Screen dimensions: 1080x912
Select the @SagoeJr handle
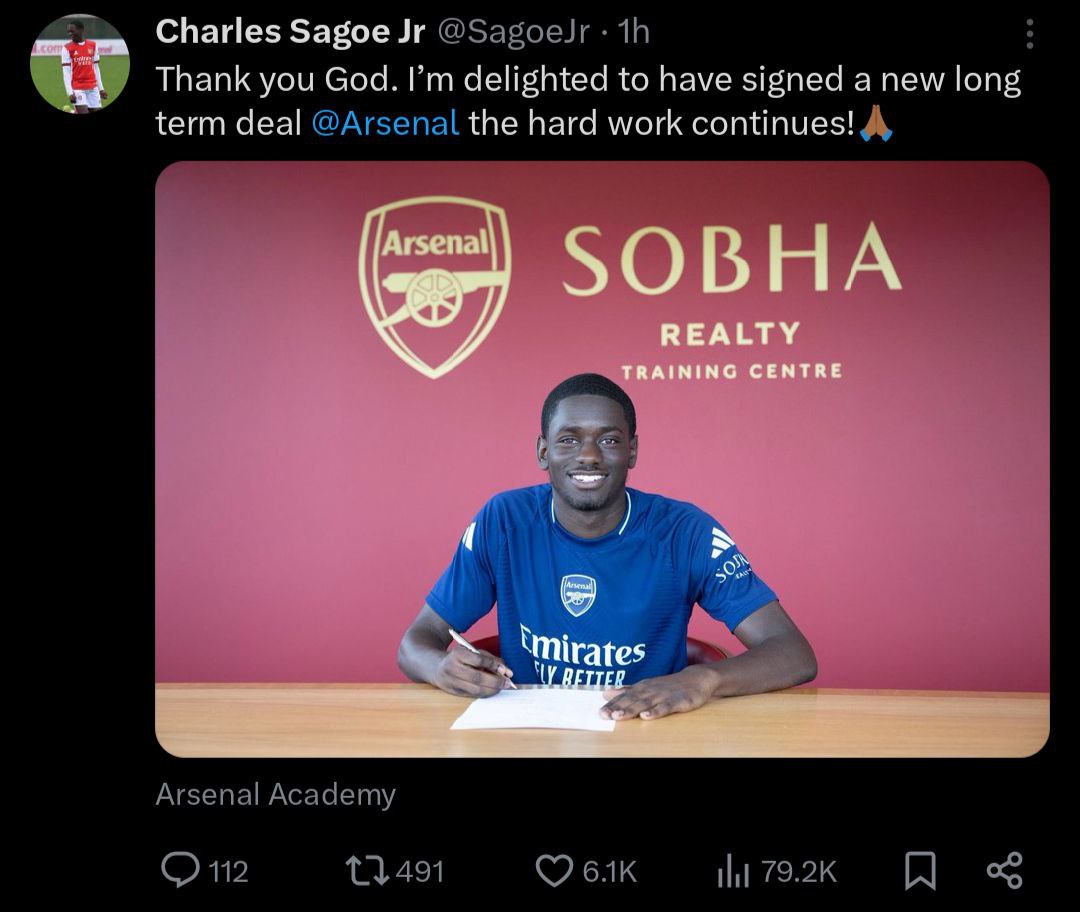point(516,32)
